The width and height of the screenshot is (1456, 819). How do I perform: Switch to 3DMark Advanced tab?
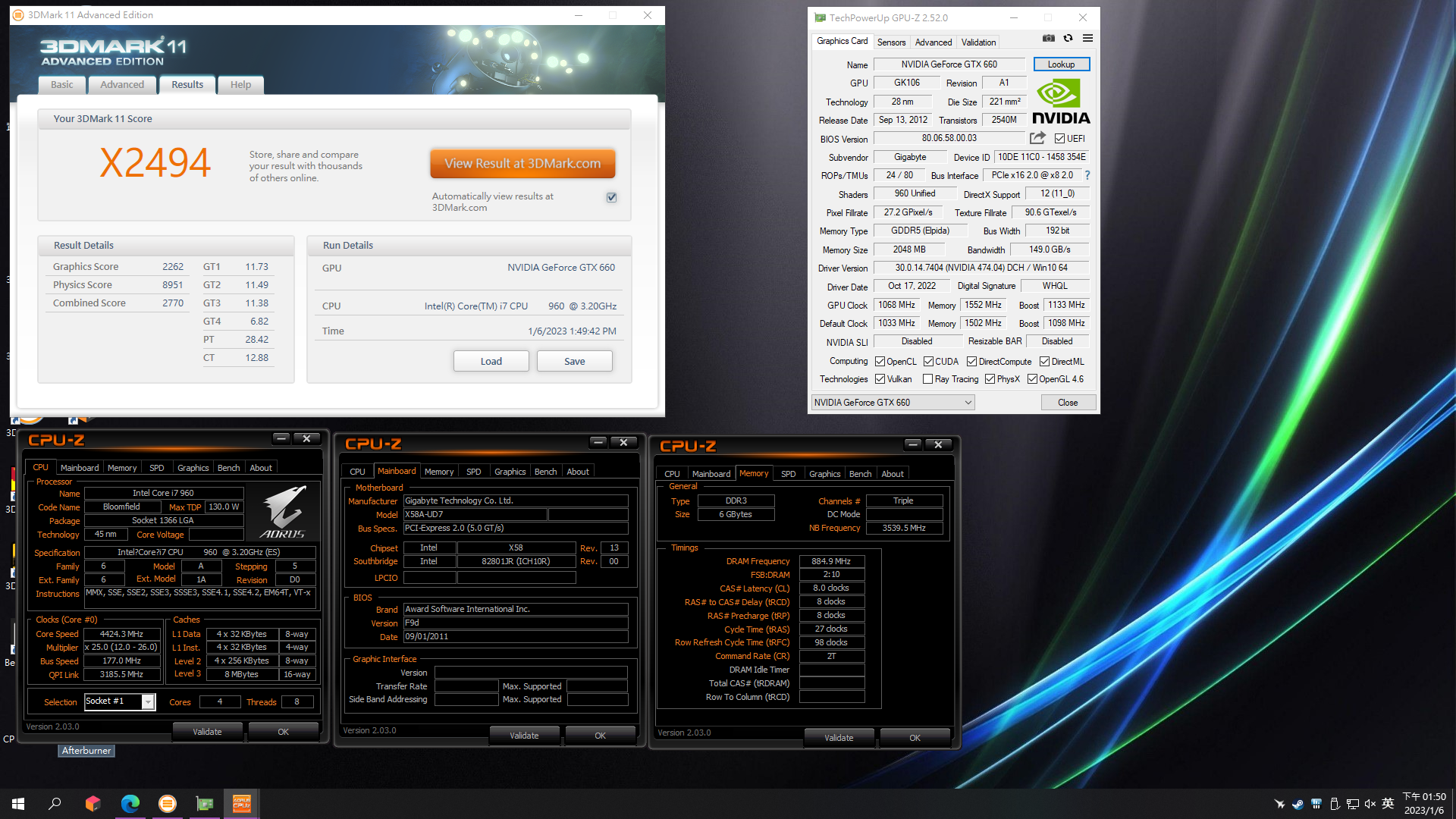(x=122, y=85)
